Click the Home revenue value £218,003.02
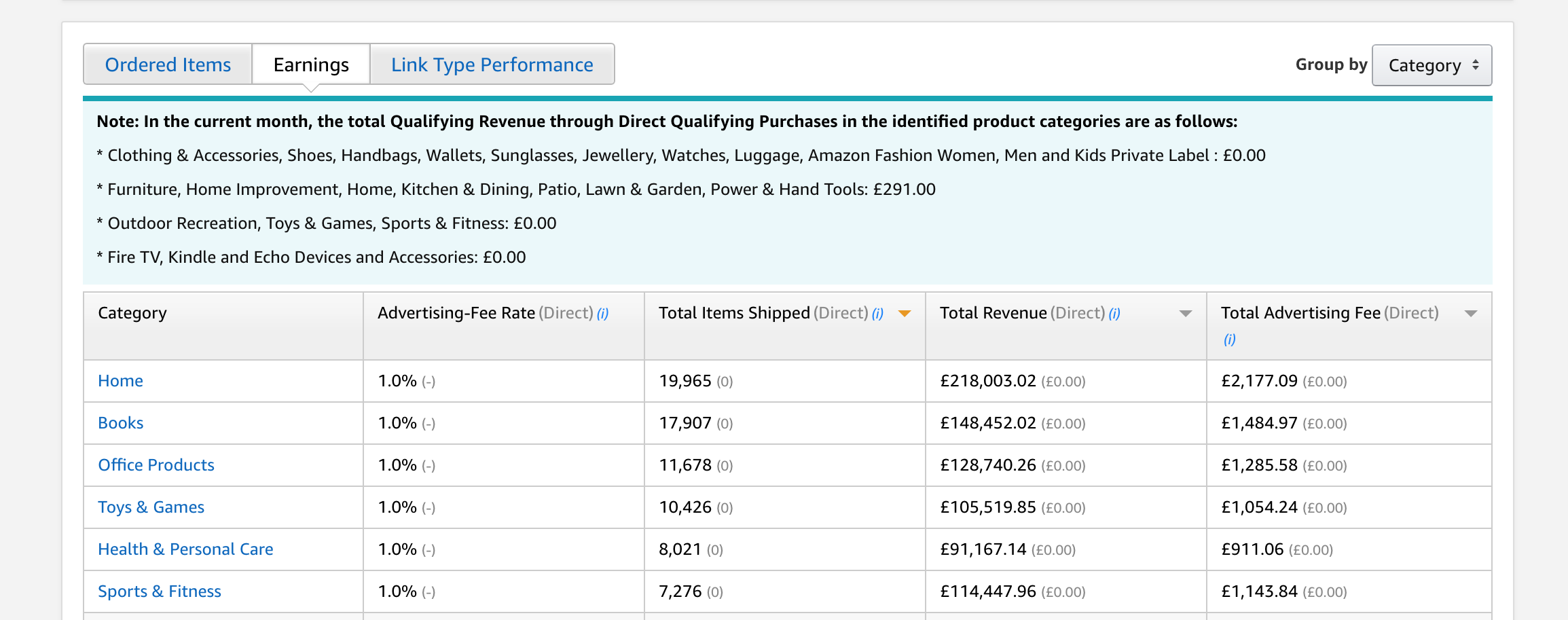 (x=987, y=381)
